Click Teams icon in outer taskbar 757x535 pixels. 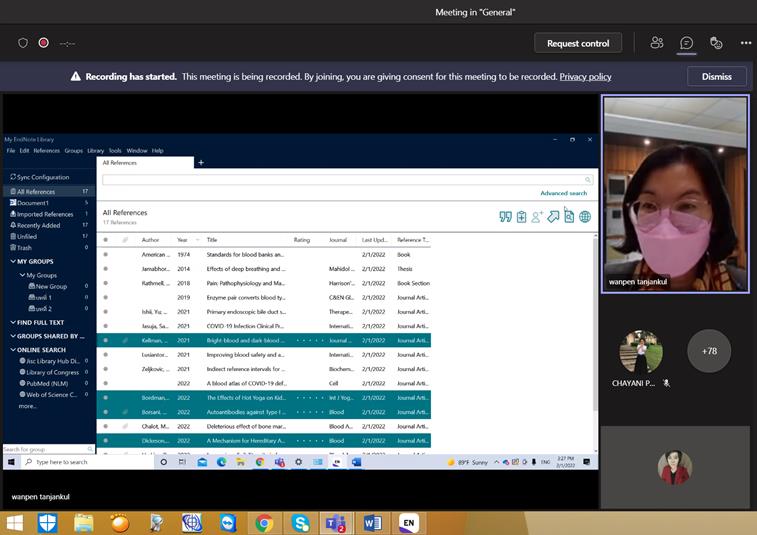[x=336, y=523]
